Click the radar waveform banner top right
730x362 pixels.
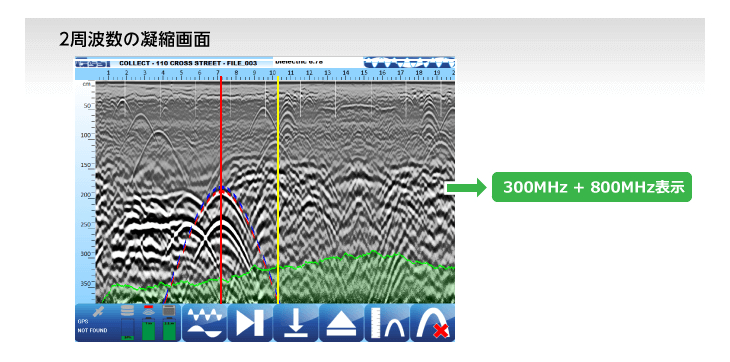pos(409,62)
